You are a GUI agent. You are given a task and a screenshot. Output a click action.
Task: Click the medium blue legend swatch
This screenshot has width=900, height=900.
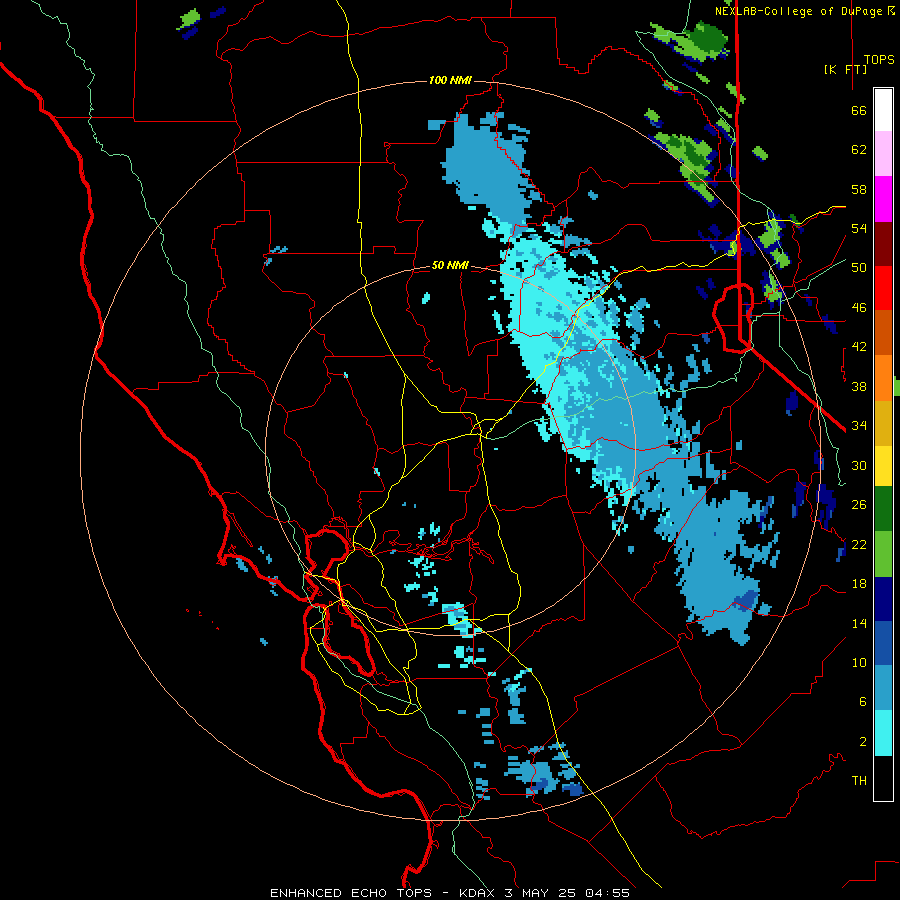pos(883,643)
